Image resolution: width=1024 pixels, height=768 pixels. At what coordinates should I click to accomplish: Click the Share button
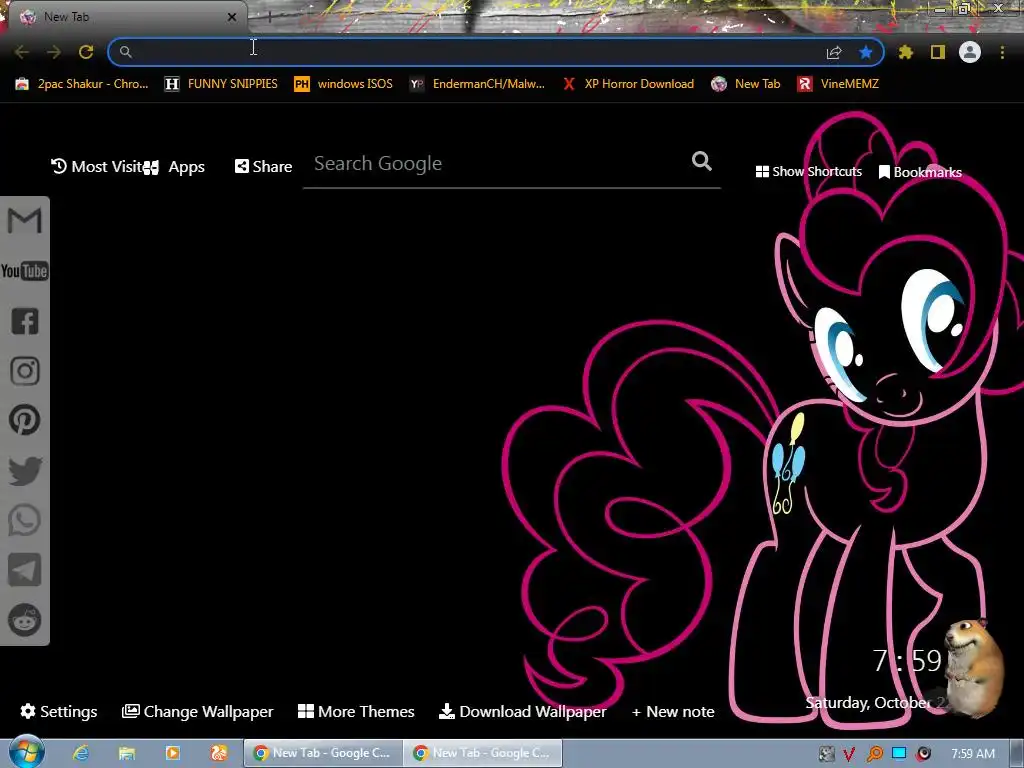[x=263, y=167]
